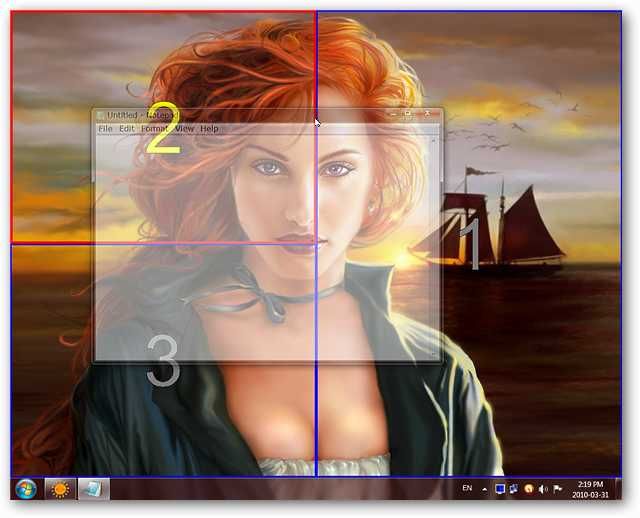Click the blue monitor tray icon
640x518 pixels.
click(x=500, y=489)
